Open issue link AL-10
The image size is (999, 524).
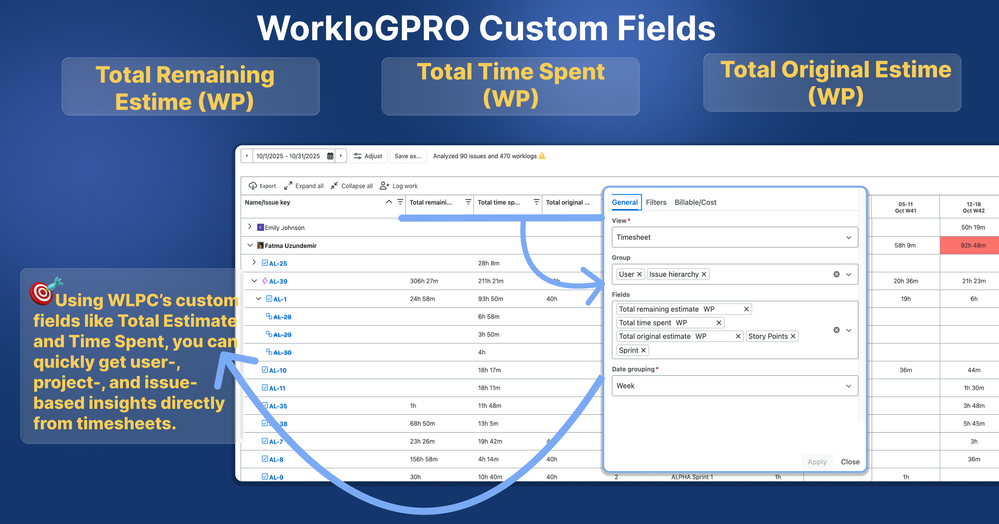pyautogui.click(x=278, y=370)
